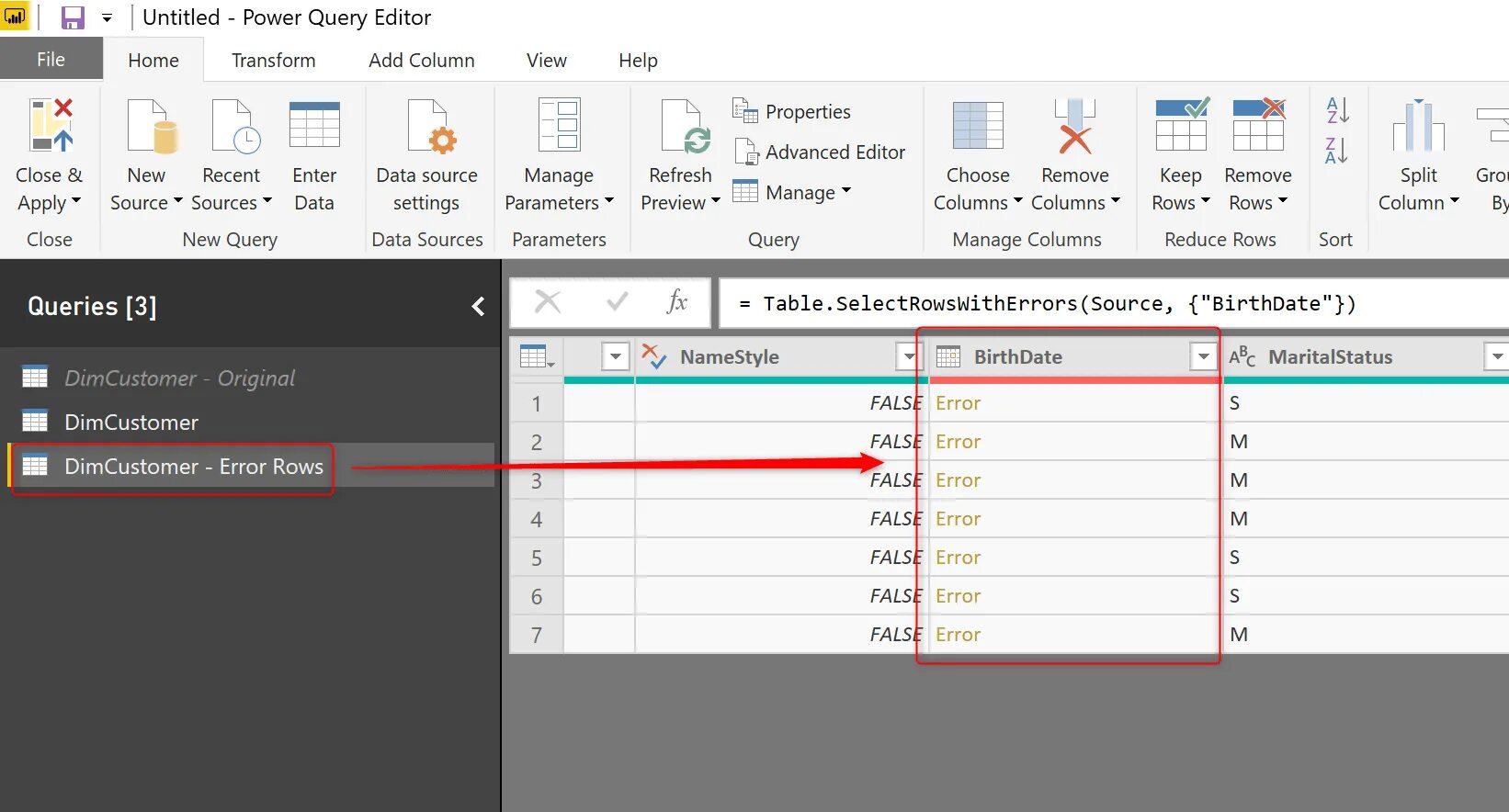This screenshot has height=812, width=1509.
Task: Click the Refresh Preview icon
Action: tap(686, 125)
